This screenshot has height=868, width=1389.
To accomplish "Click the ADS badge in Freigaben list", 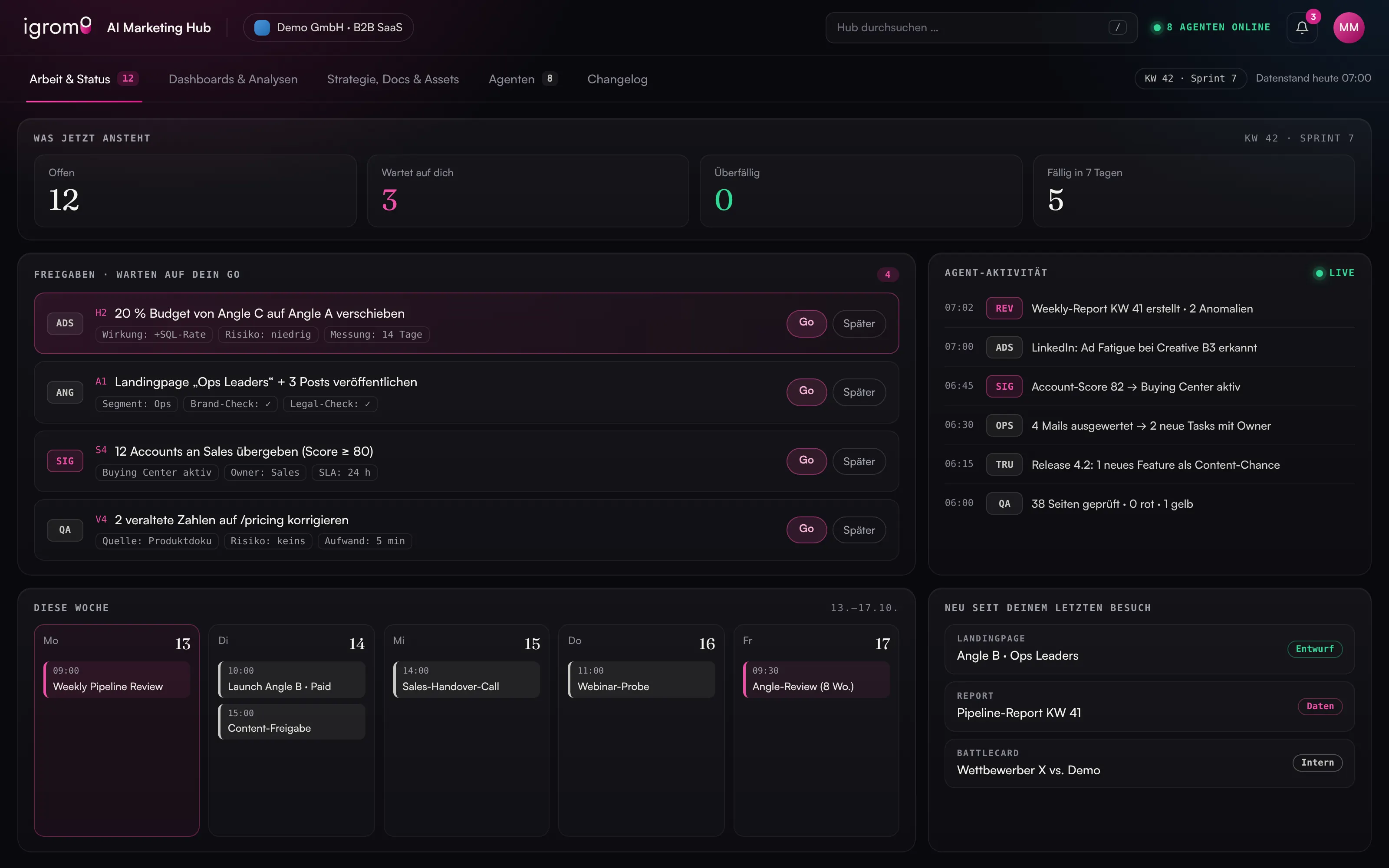I will click(x=65, y=323).
